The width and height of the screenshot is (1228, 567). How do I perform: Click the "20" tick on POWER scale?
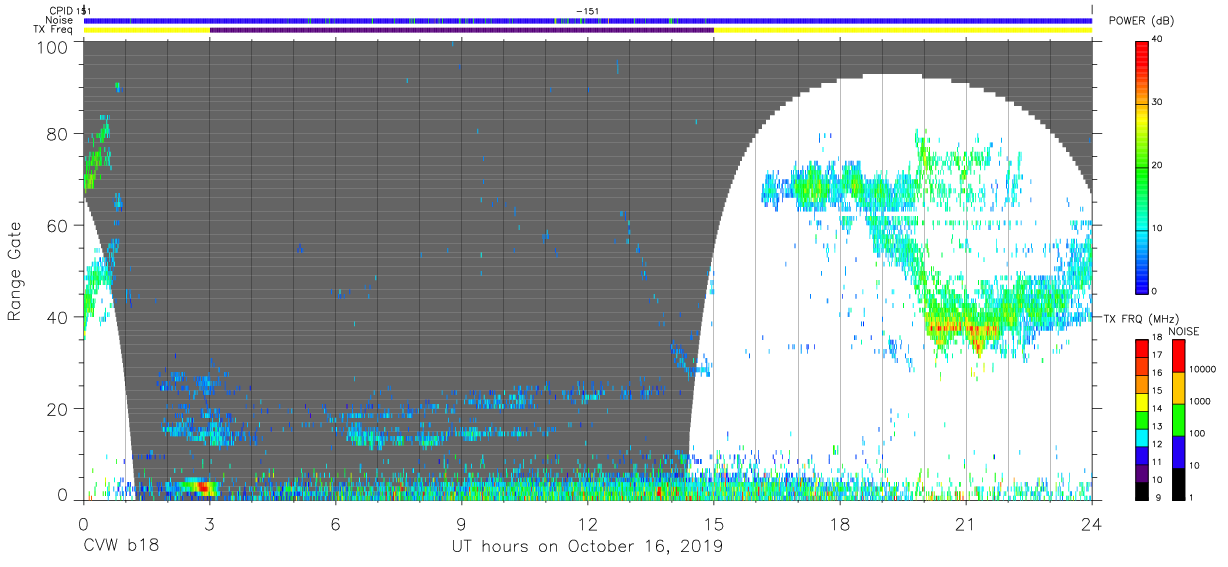click(x=1159, y=166)
